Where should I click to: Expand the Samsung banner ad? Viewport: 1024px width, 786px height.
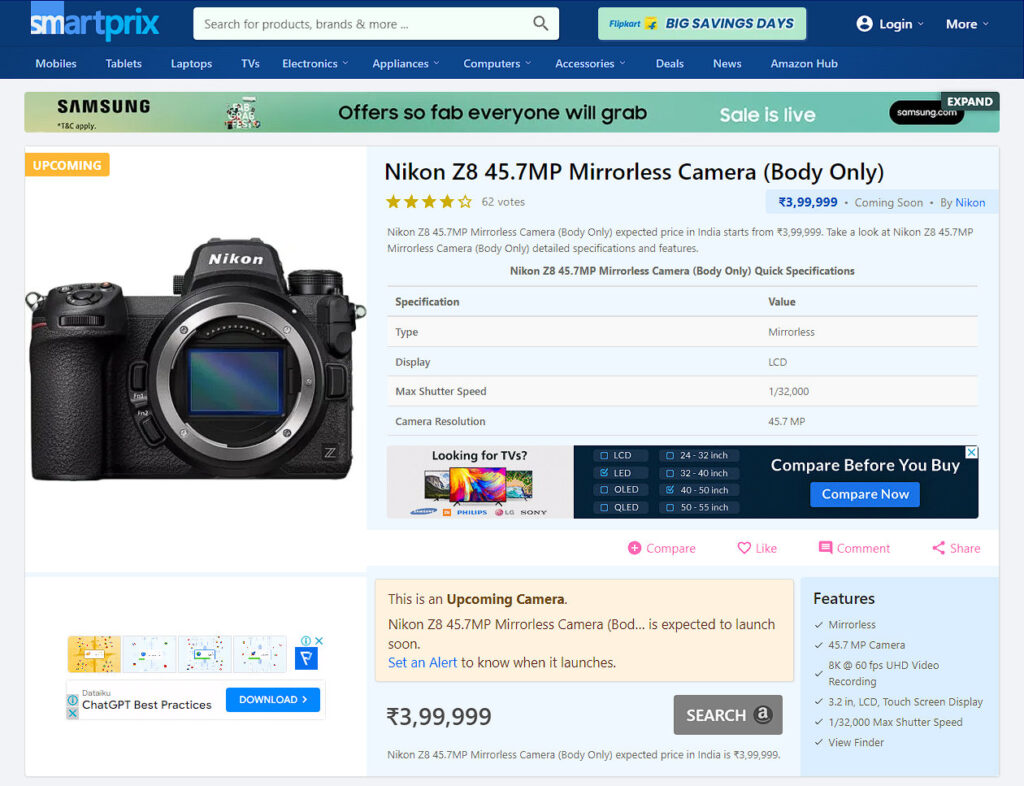click(970, 101)
